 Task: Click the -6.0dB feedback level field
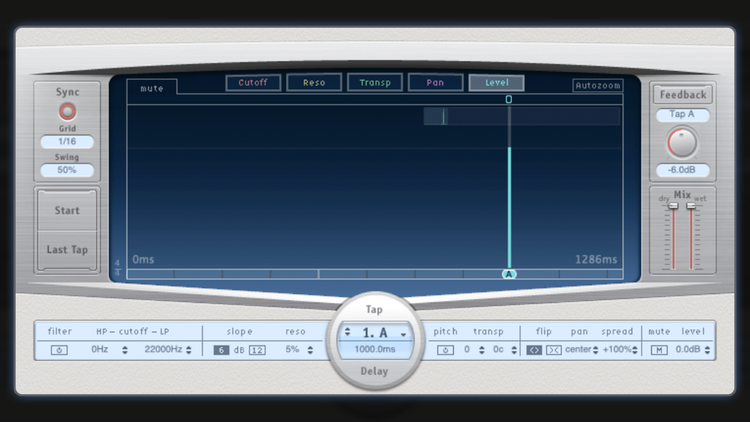coord(682,170)
